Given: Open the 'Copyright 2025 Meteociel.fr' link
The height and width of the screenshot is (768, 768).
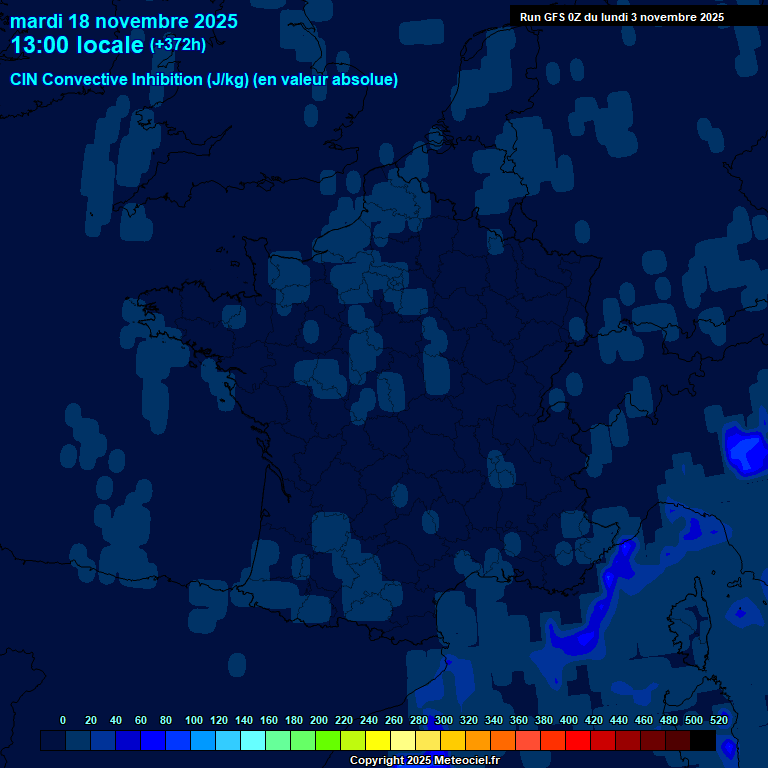Looking at the screenshot, I should [x=424, y=760].
